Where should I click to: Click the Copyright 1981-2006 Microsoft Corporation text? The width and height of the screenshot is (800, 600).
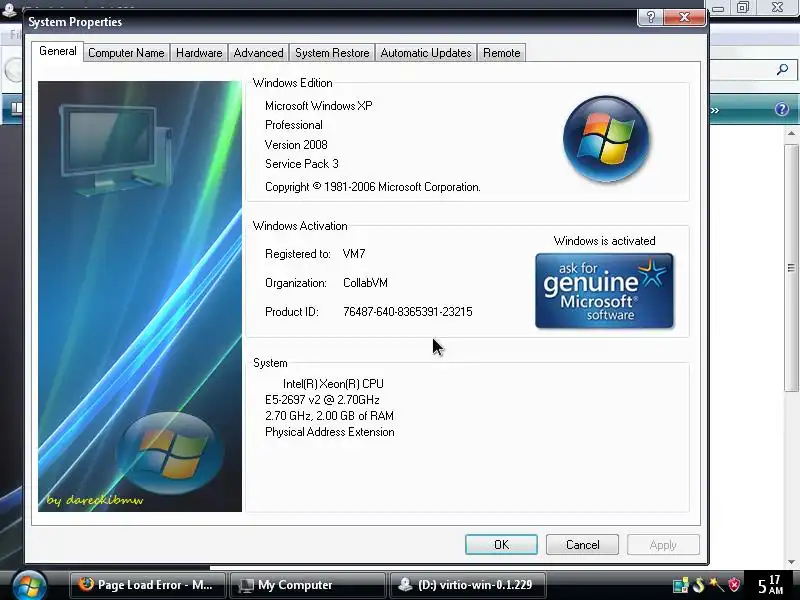click(x=372, y=187)
